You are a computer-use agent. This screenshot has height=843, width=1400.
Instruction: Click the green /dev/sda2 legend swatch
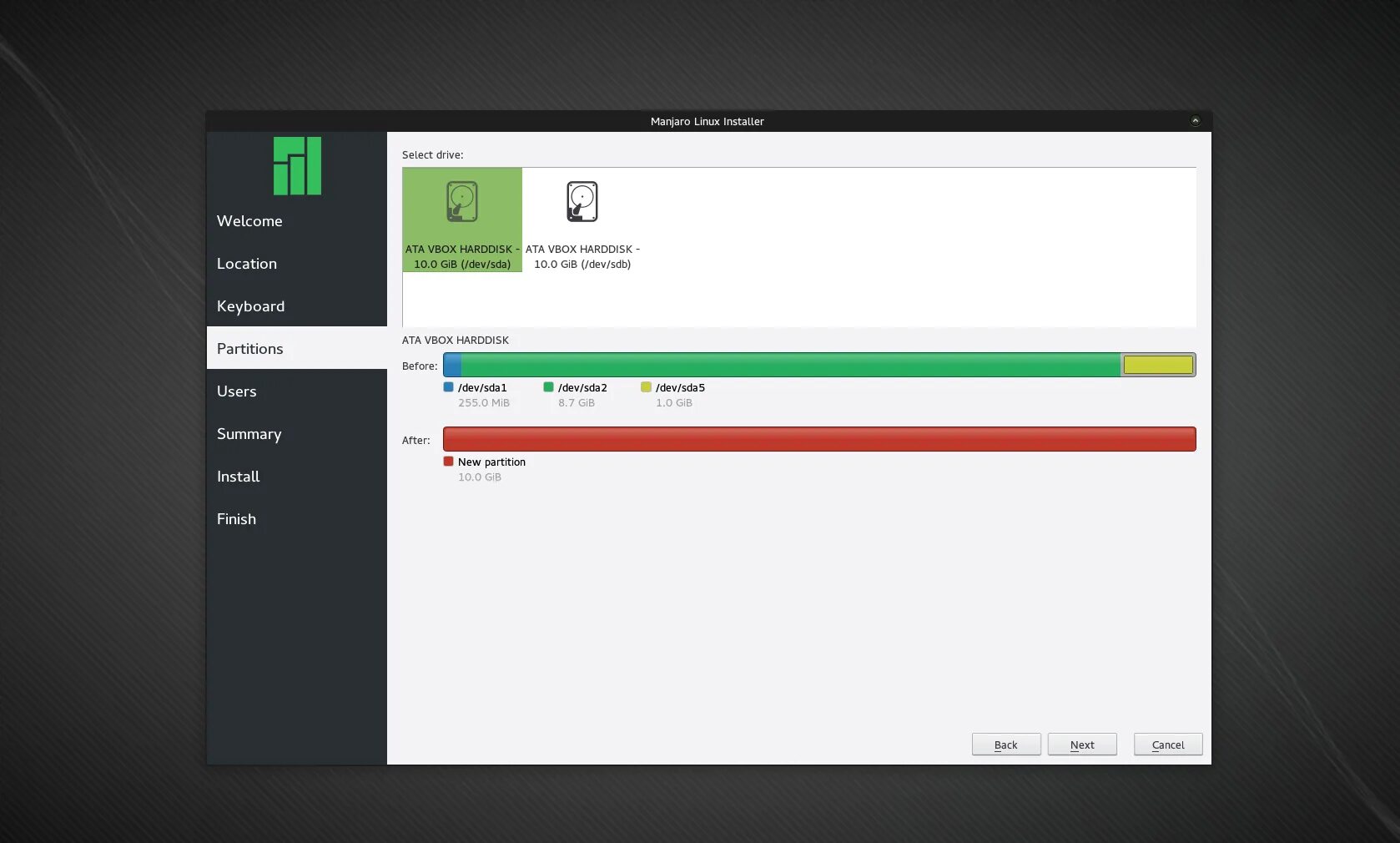[x=549, y=387]
